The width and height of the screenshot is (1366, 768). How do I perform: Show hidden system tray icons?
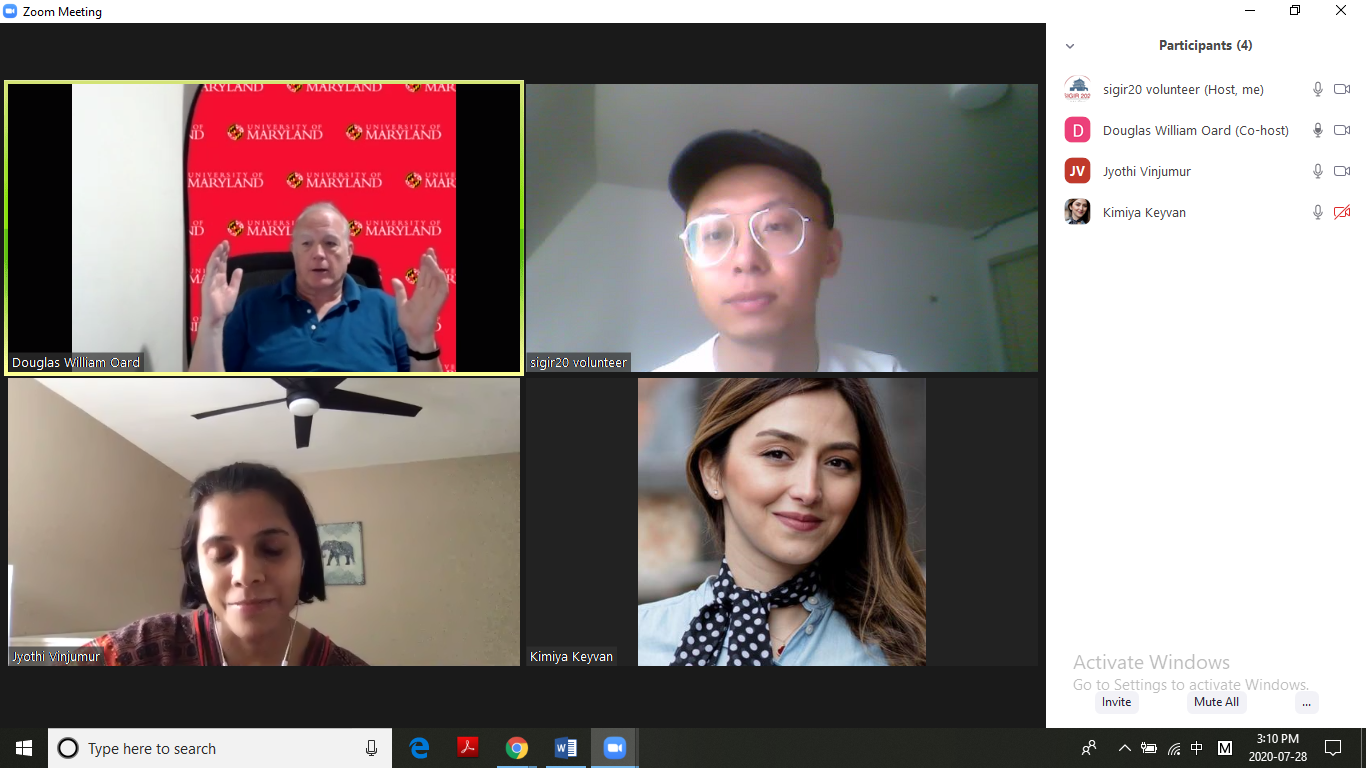[1124, 748]
